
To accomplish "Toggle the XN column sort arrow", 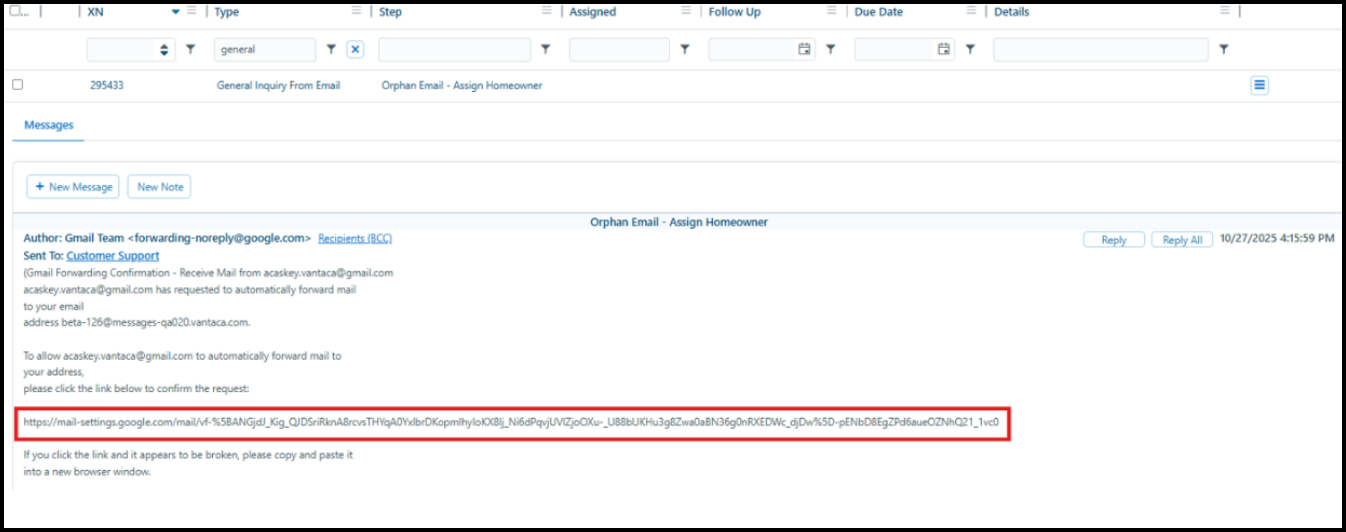I will coord(176,12).
